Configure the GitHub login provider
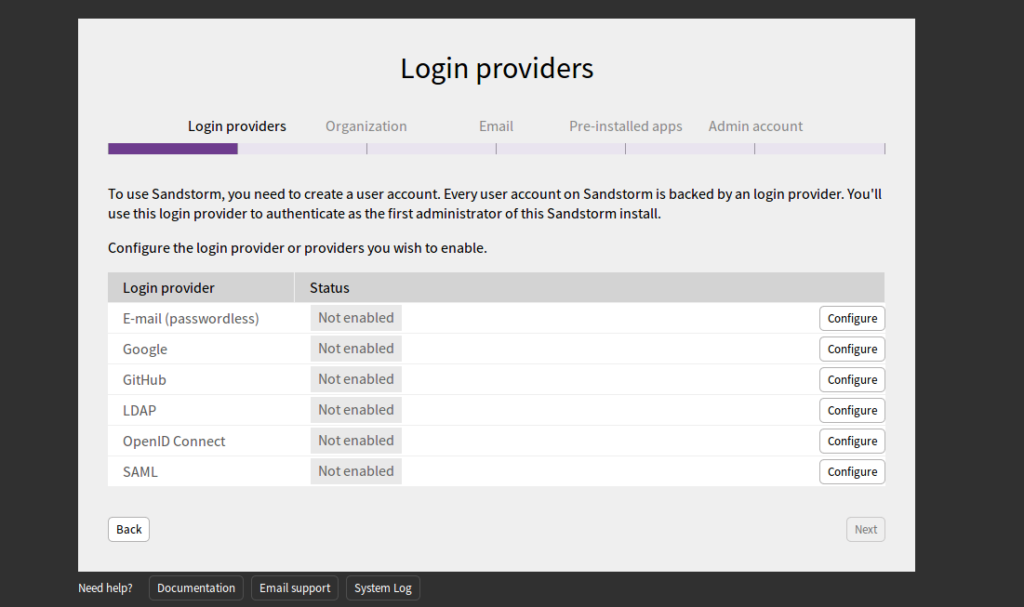 click(852, 380)
